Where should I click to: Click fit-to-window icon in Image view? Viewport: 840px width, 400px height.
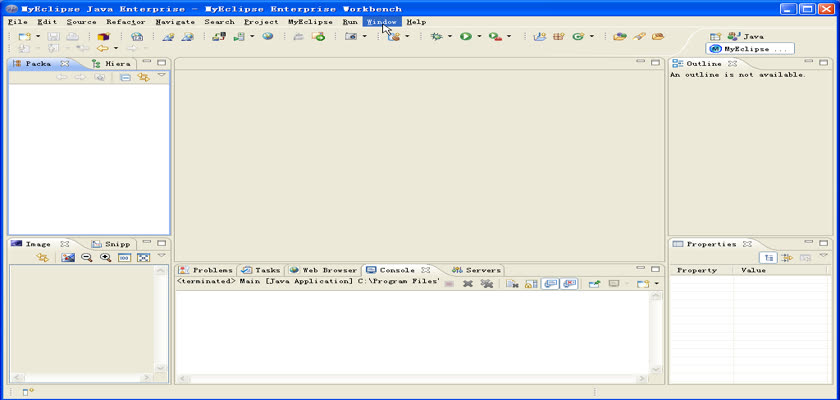(x=143, y=258)
